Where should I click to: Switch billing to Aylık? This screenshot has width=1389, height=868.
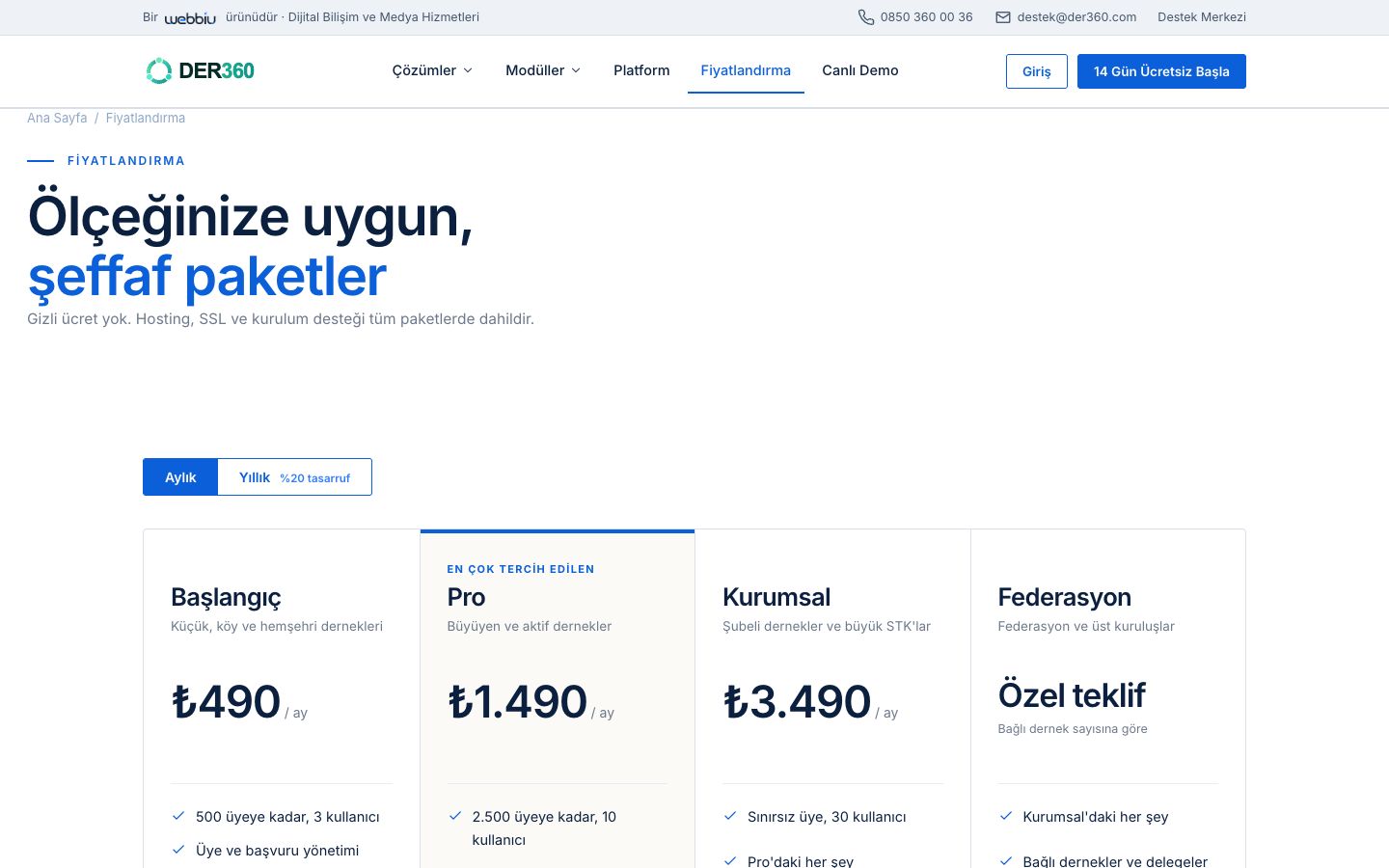(180, 477)
